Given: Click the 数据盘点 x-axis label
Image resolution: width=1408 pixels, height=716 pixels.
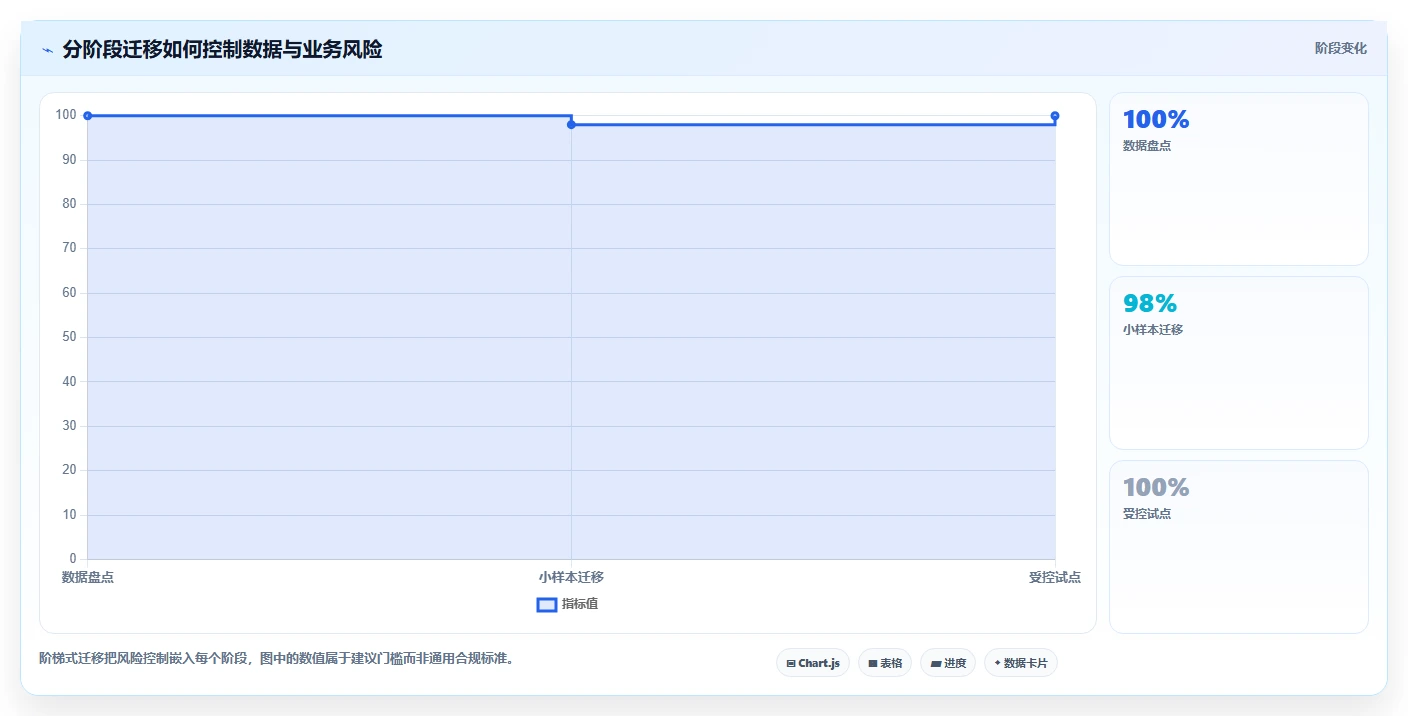Looking at the screenshot, I should pyautogui.click(x=88, y=577).
